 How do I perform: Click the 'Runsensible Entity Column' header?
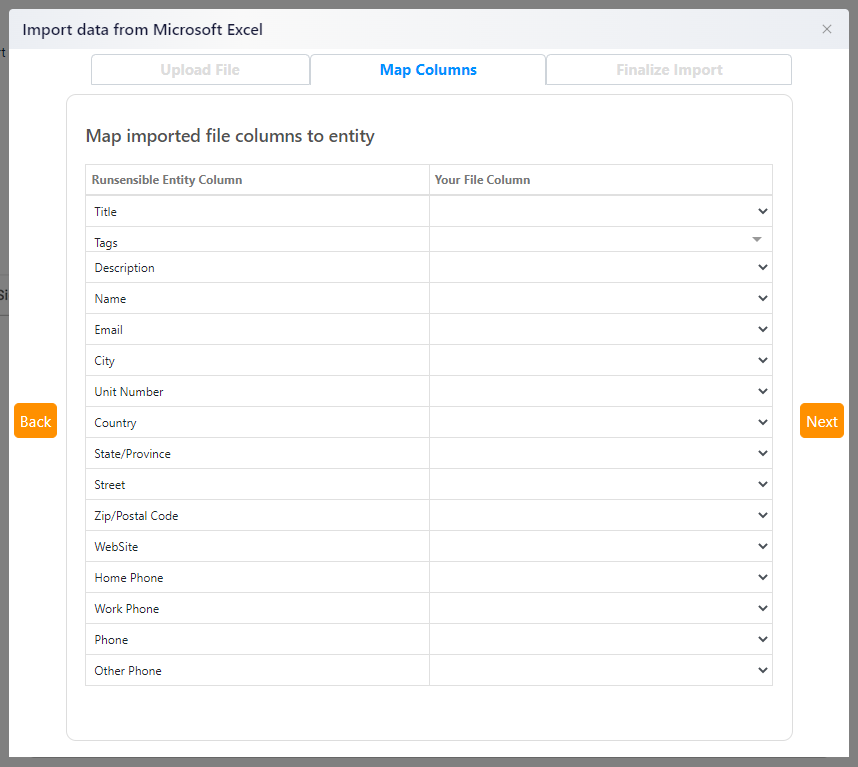167,180
